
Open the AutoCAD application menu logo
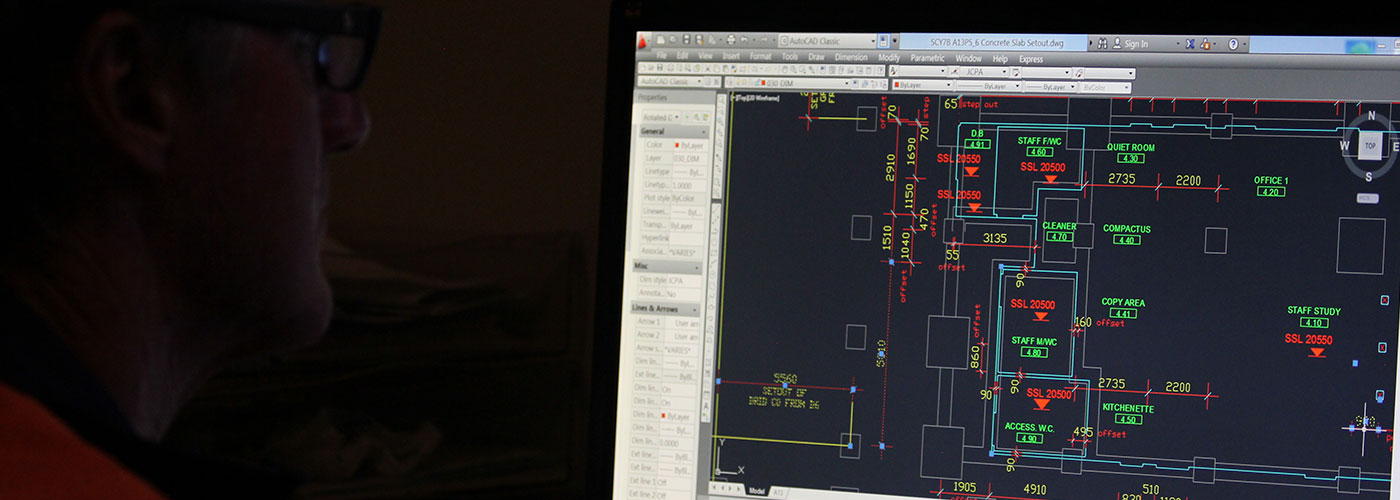click(x=643, y=42)
